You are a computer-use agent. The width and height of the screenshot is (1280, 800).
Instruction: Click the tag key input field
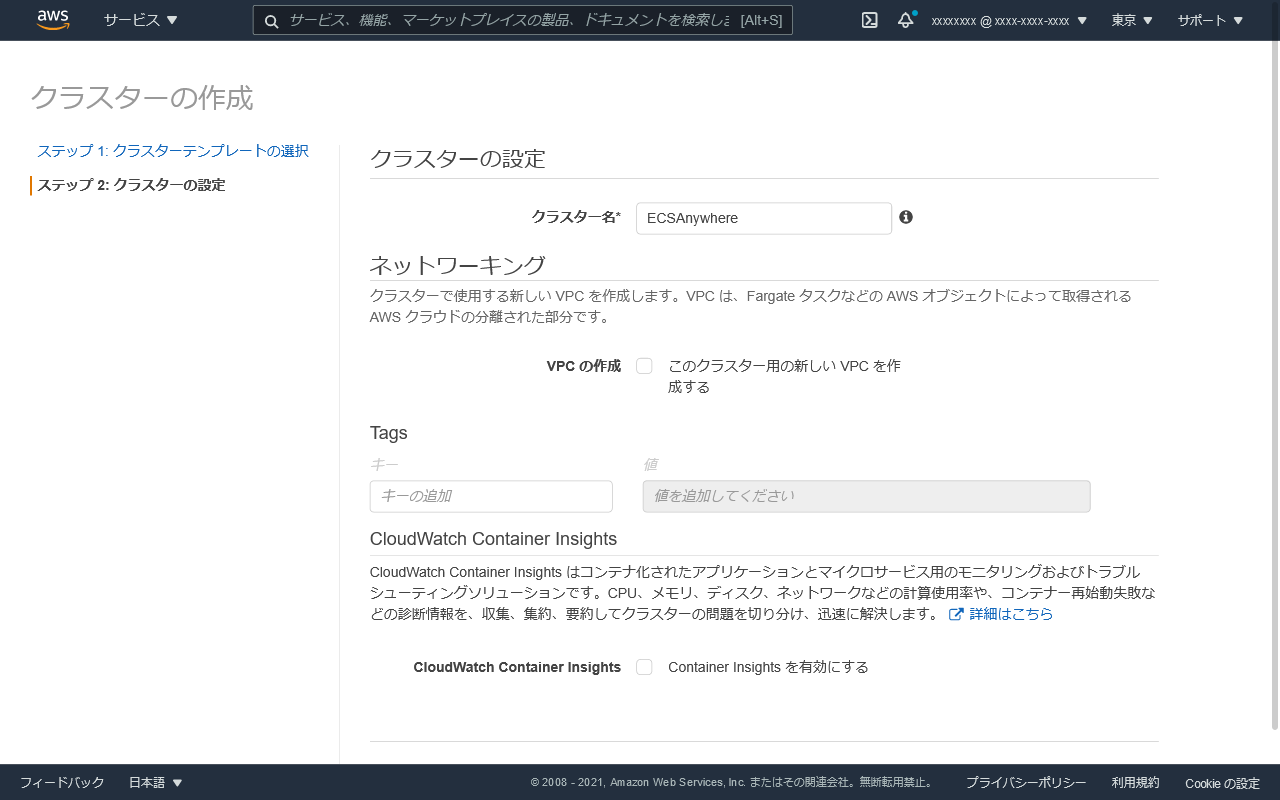491,496
